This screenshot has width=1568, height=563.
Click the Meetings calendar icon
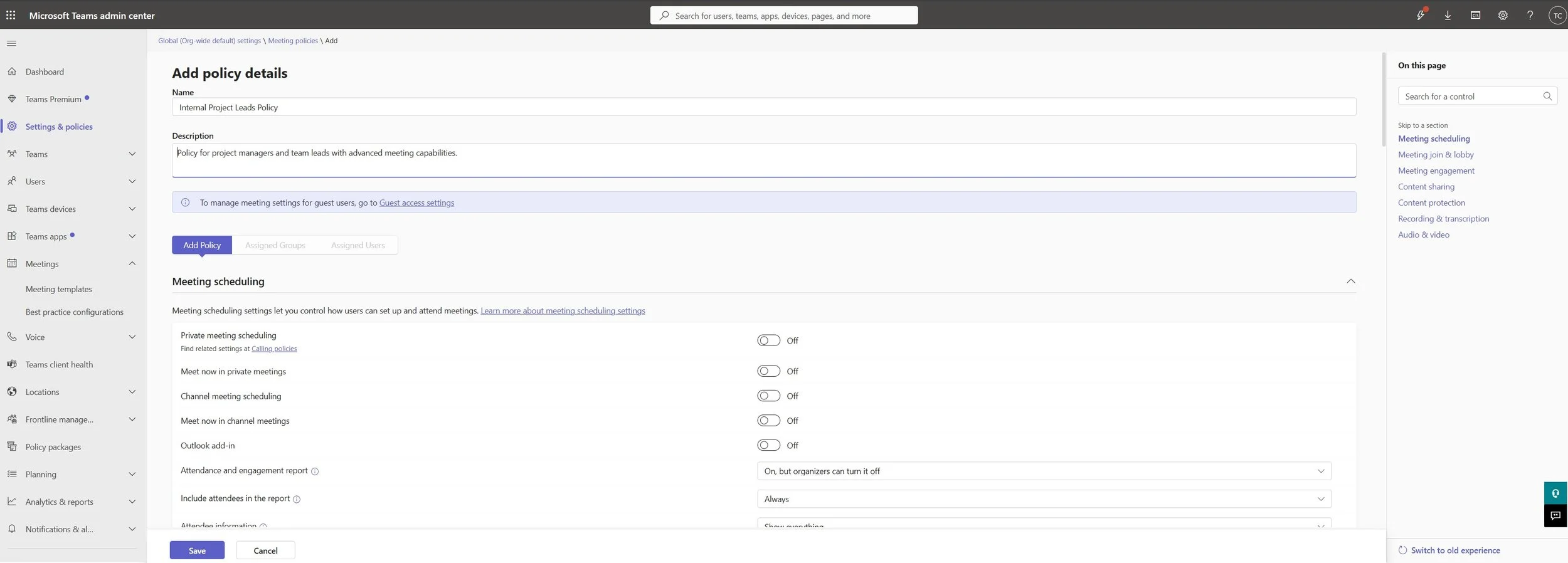(12, 263)
